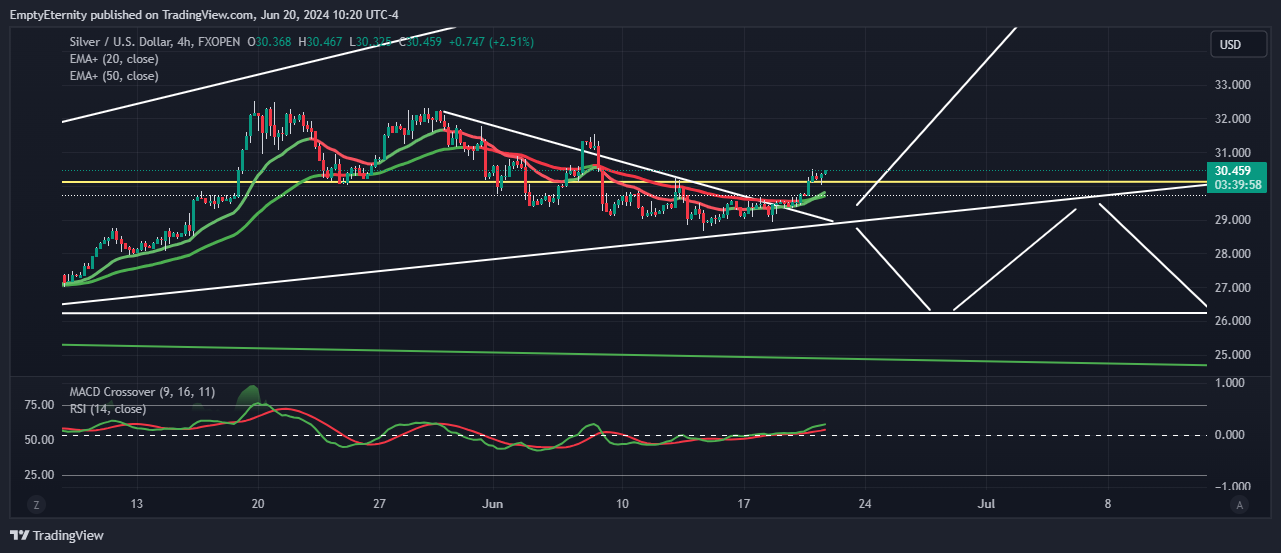Click date 20 on the time axis
The image size is (1281, 553).
[x=258, y=505]
